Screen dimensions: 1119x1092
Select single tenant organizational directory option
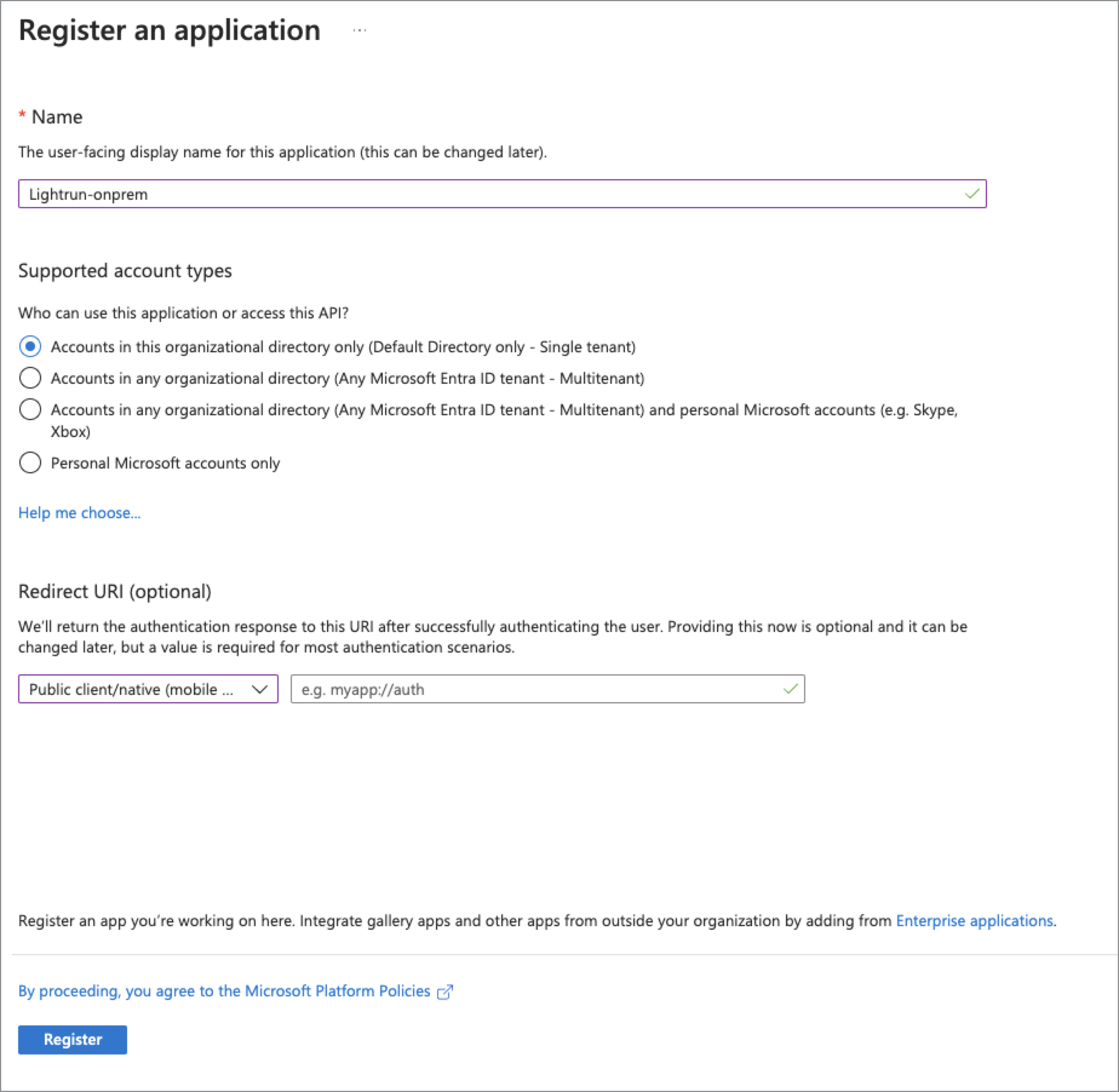pyautogui.click(x=30, y=347)
